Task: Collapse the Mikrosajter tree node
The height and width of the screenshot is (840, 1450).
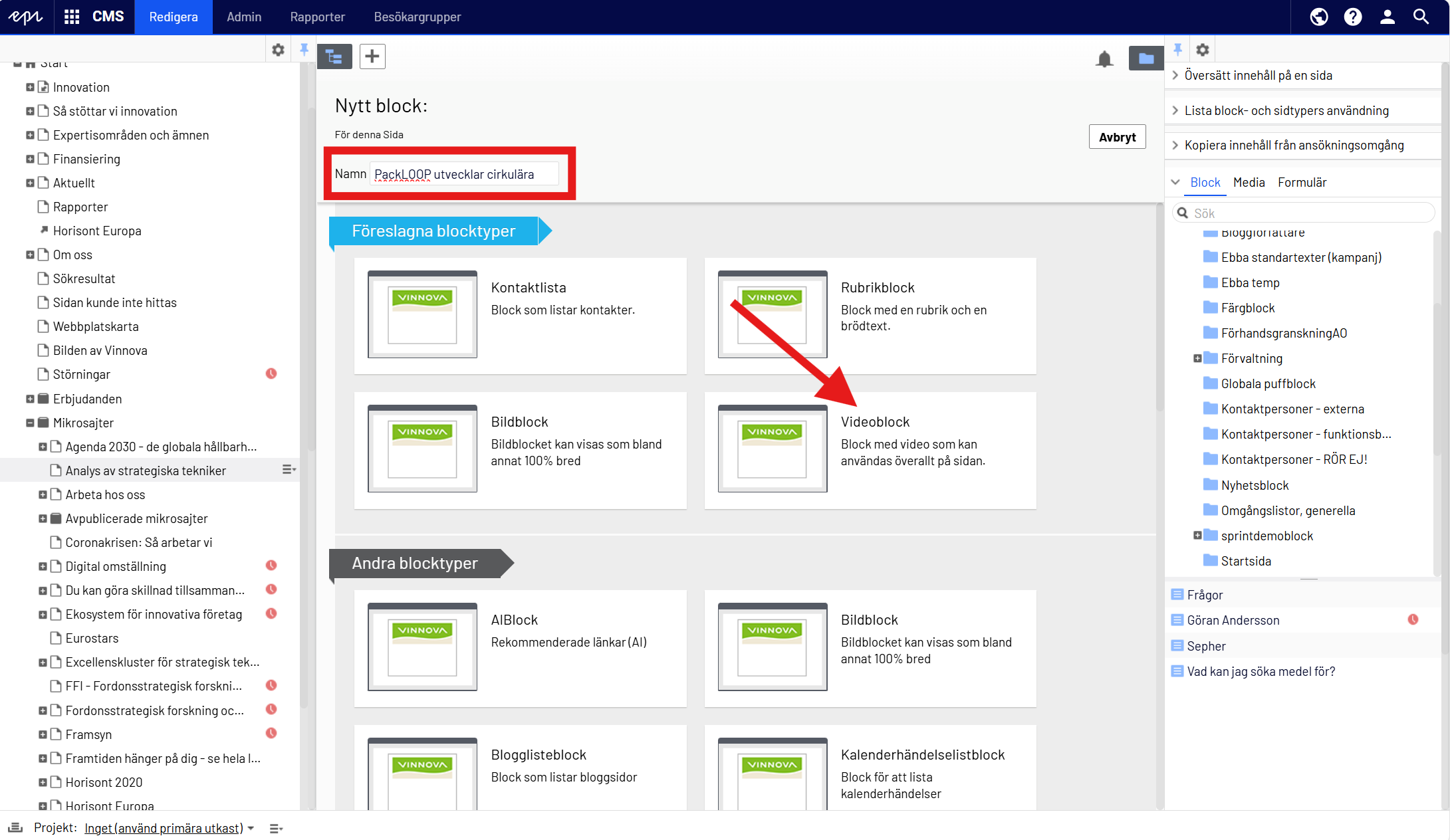Action: pyautogui.click(x=30, y=423)
